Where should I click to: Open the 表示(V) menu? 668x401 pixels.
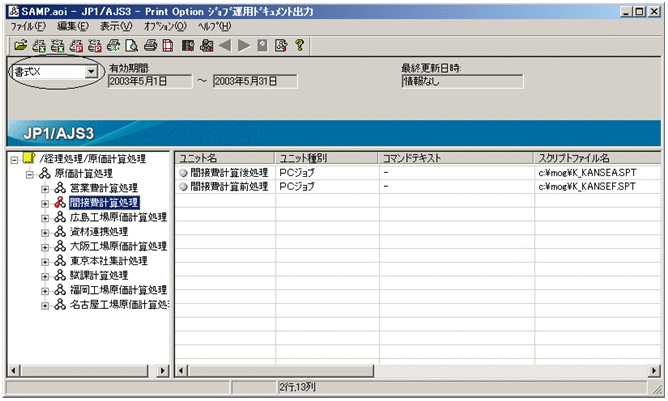(116, 26)
